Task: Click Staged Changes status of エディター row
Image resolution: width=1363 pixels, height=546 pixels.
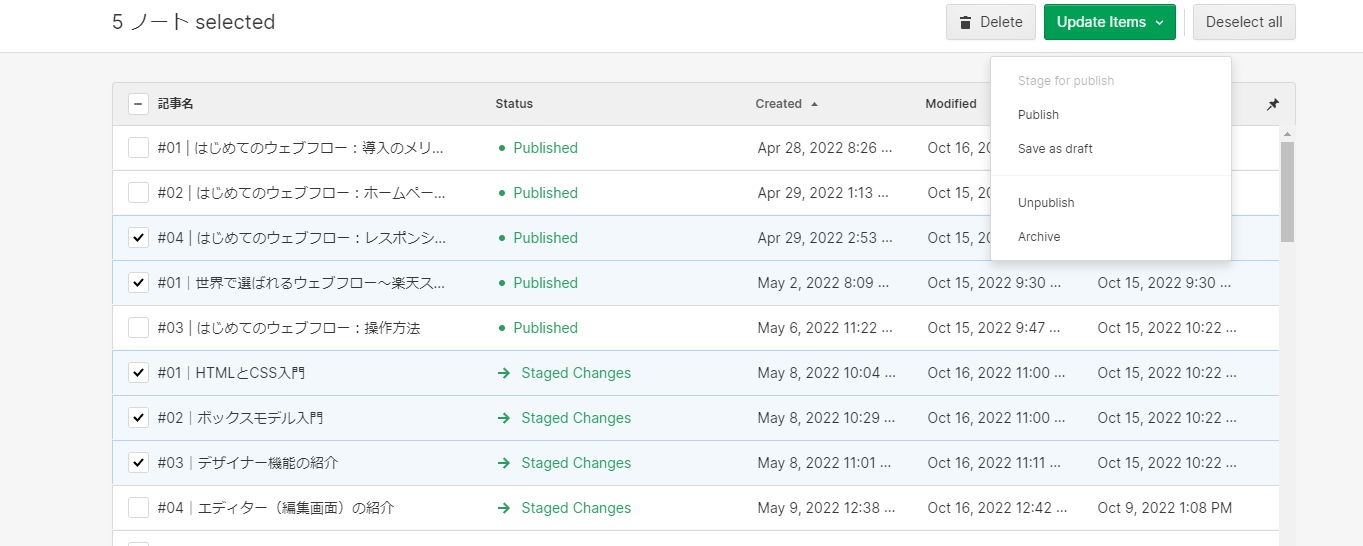Action: coord(565,508)
